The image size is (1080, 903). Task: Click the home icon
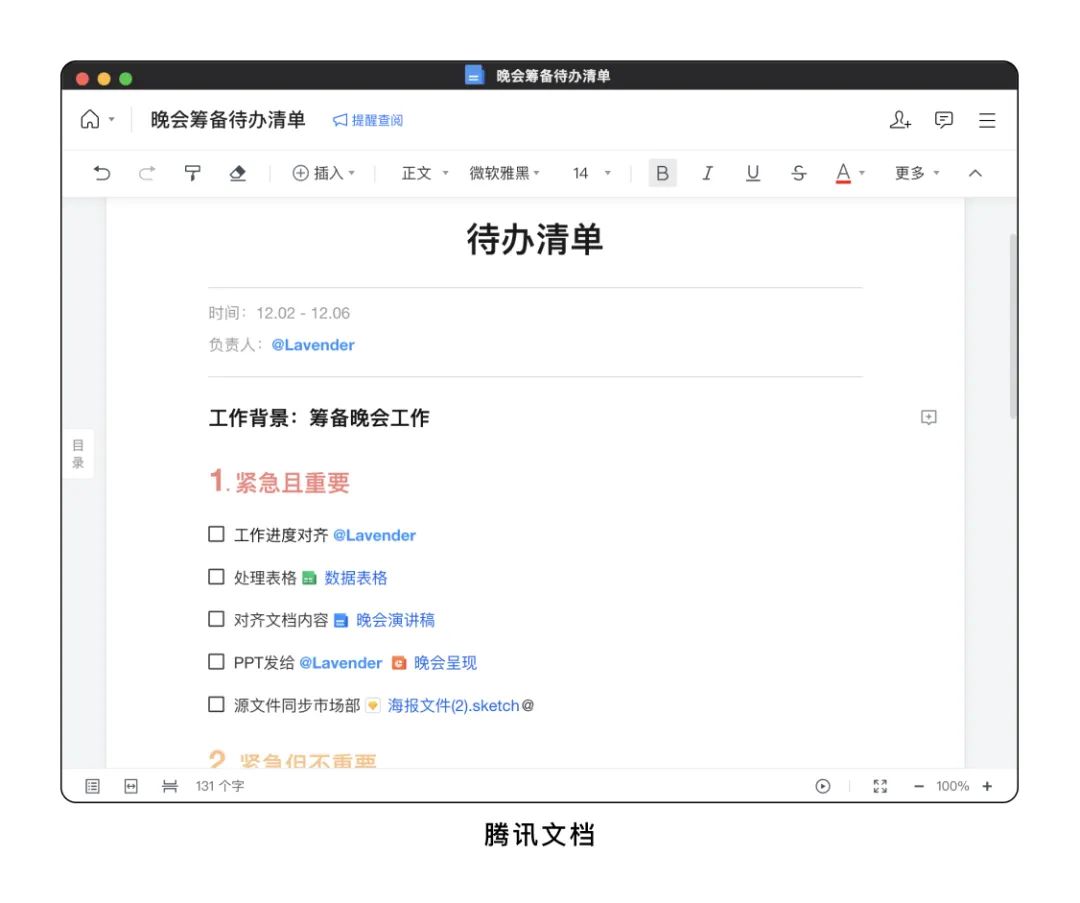point(90,119)
